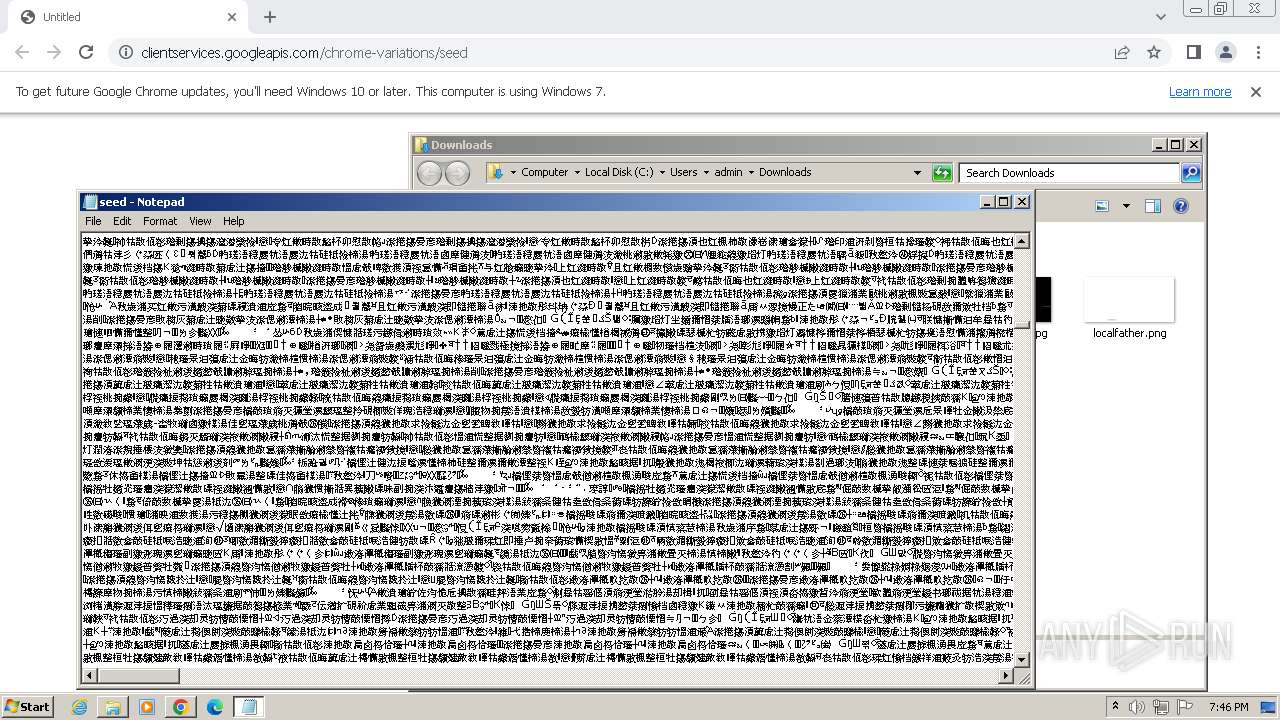The image size is (1280, 720).
Task: Go forward in Downloads window
Action: click(x=457, y=173)
